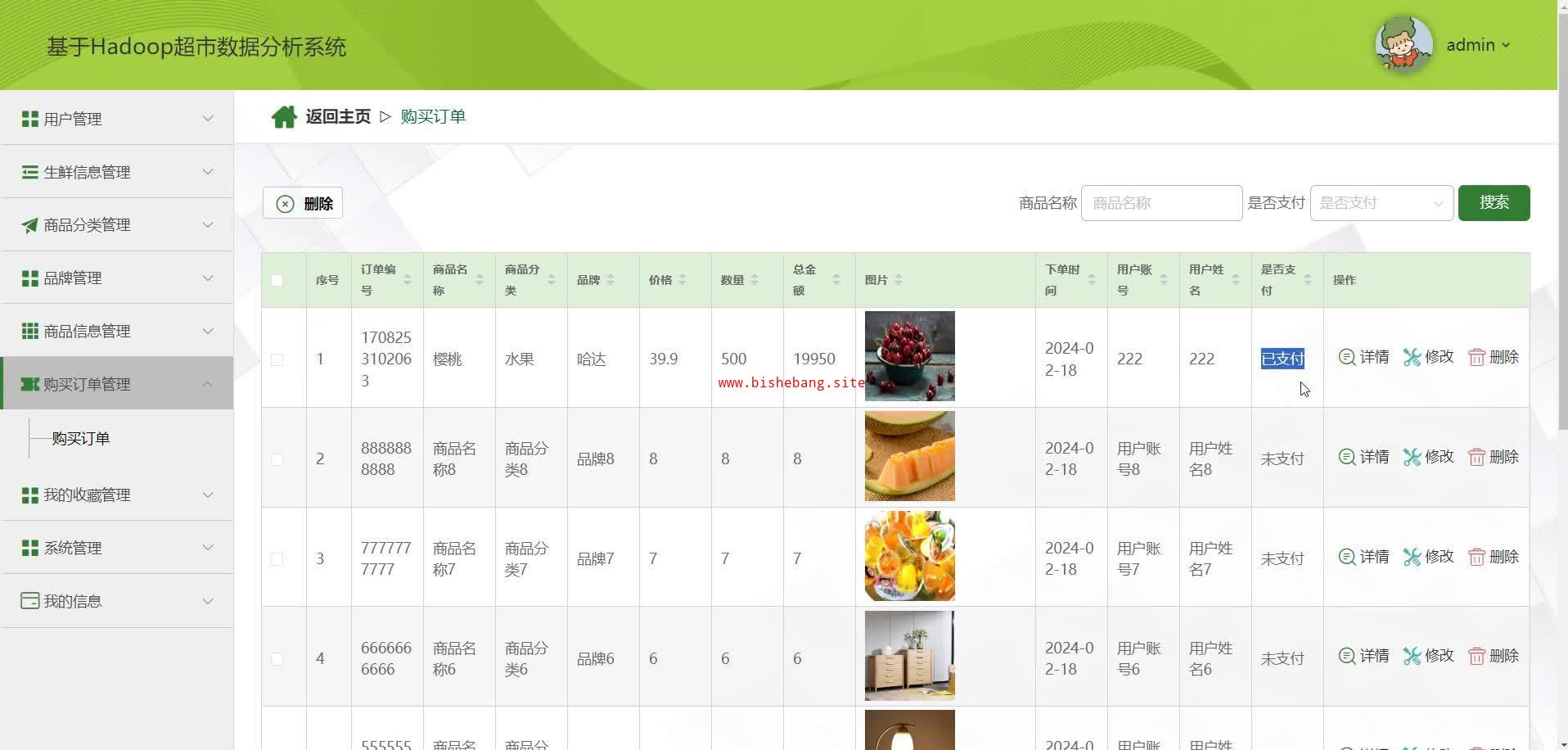Open 详情 for the 商品名称8 order
The height and width of the screenshot is (750, 1568).
(x=1363, y=457)
